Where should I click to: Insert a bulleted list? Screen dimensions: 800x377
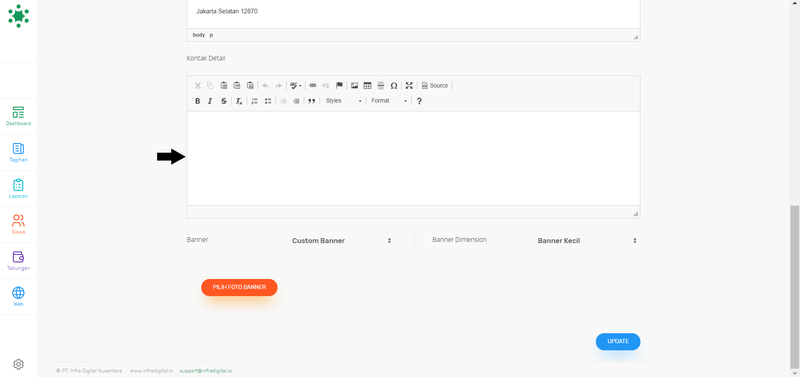pos(267,101)
